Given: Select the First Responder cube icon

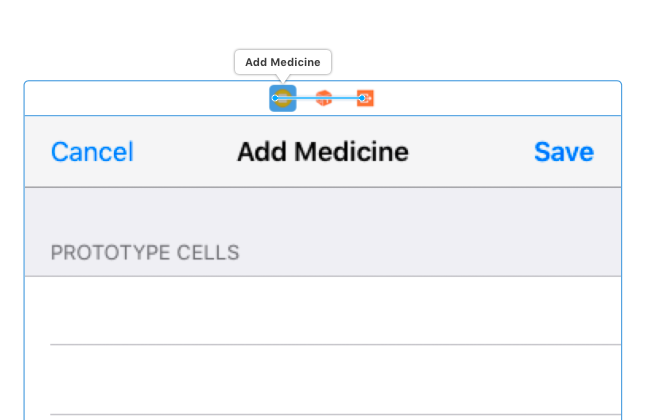Looking at the screenshot, I should tap(324, 98).
